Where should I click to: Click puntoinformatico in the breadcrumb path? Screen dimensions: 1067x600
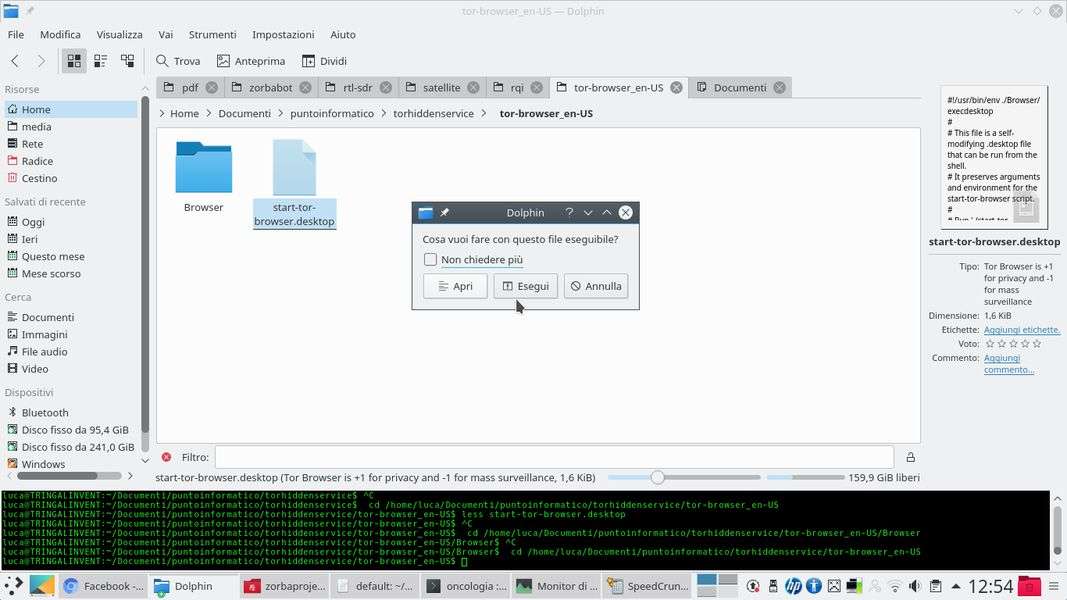[332, 114]
